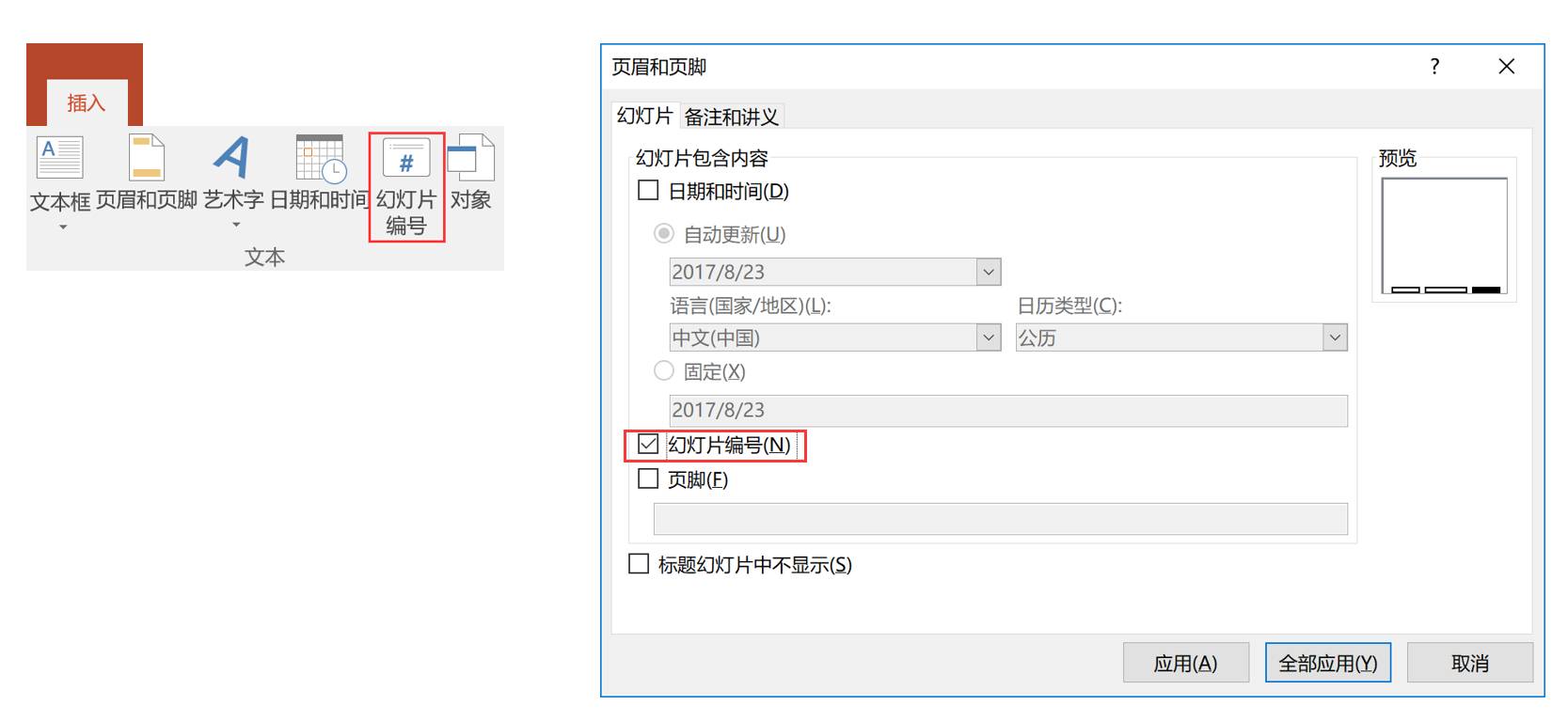
Task: Expand the 文本框 dropdown arrow
Action: (63, 227)
